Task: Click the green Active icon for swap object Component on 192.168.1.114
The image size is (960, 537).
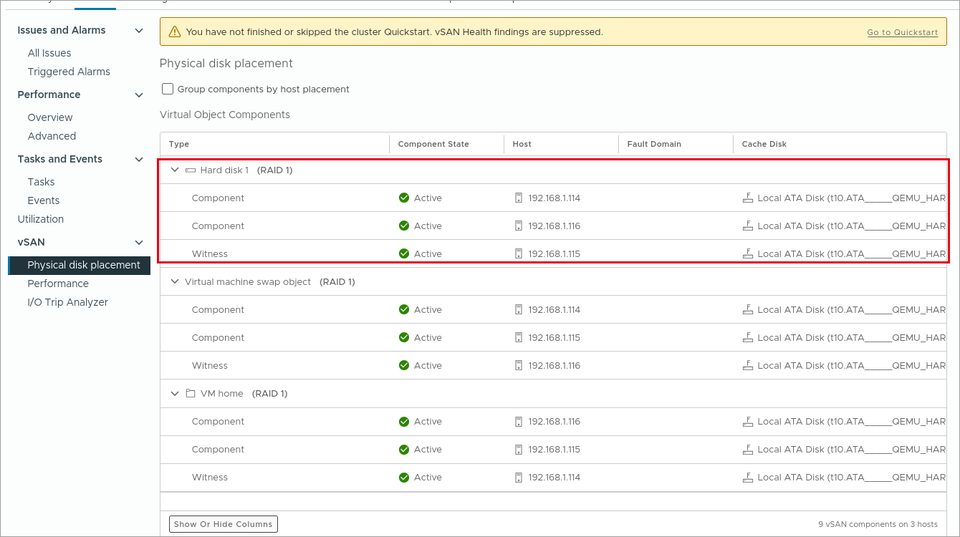Action: pos(404,310)
